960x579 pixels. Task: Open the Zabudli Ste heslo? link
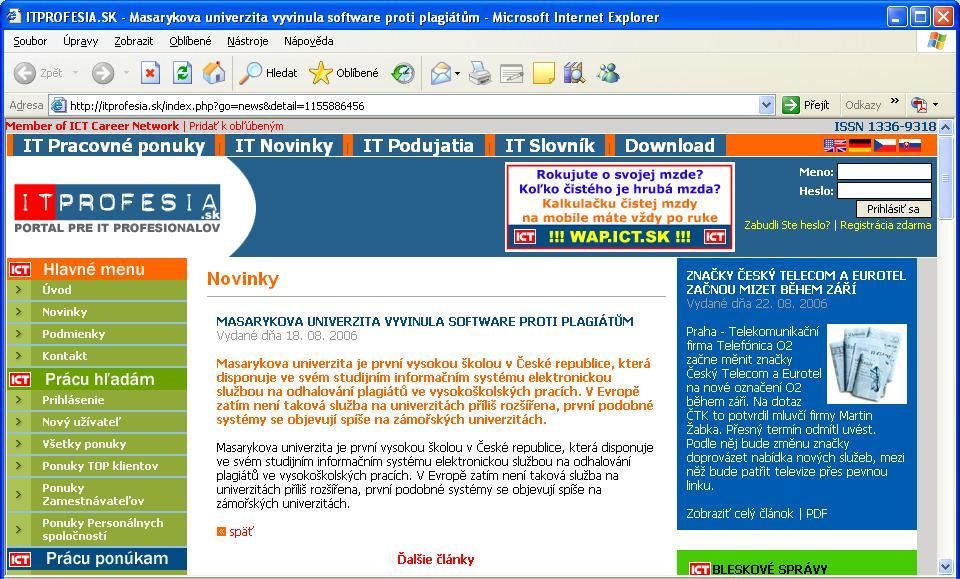coord(787,225)
